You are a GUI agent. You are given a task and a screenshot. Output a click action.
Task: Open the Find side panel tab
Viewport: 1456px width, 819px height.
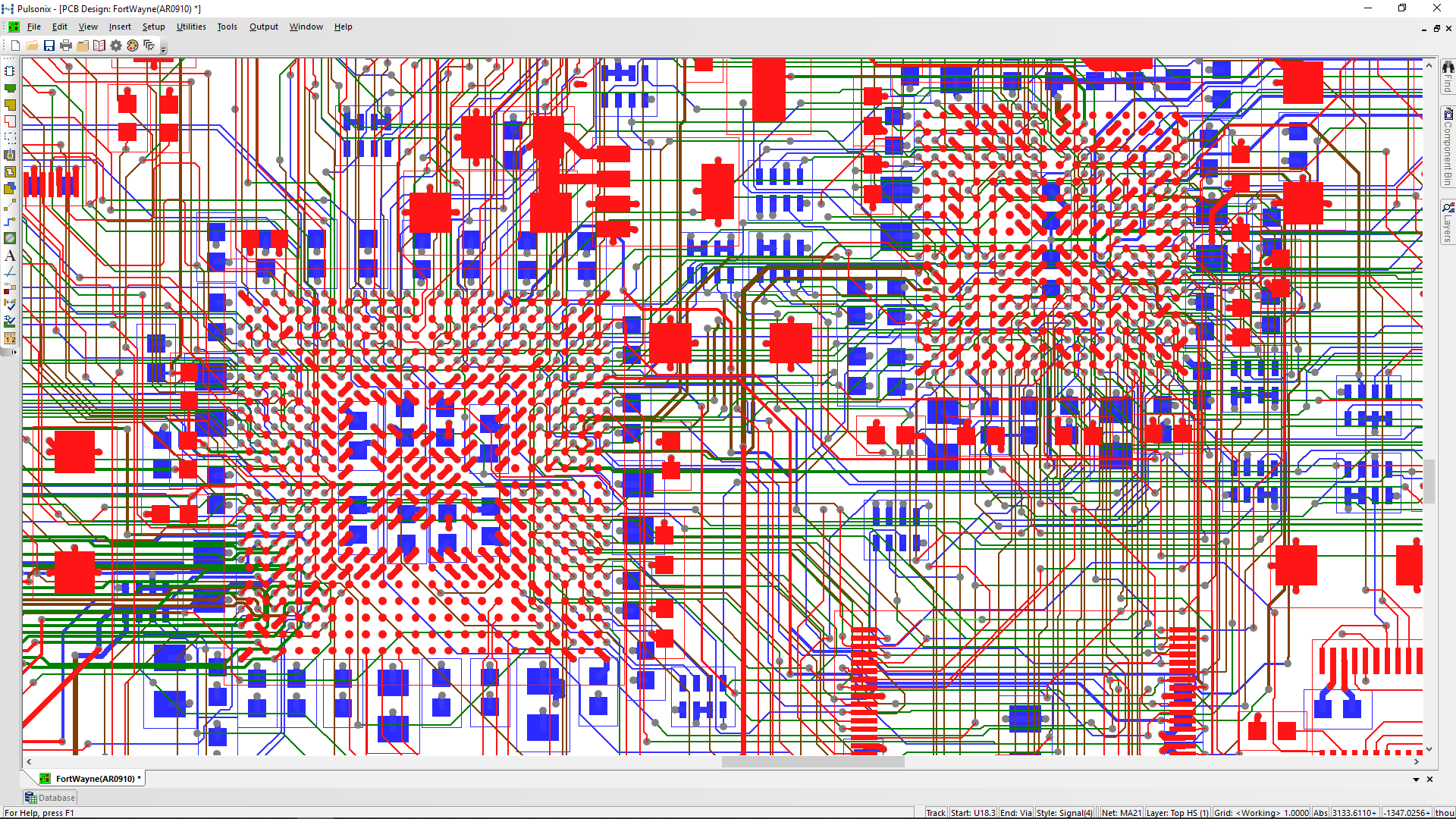(1448, 77)
